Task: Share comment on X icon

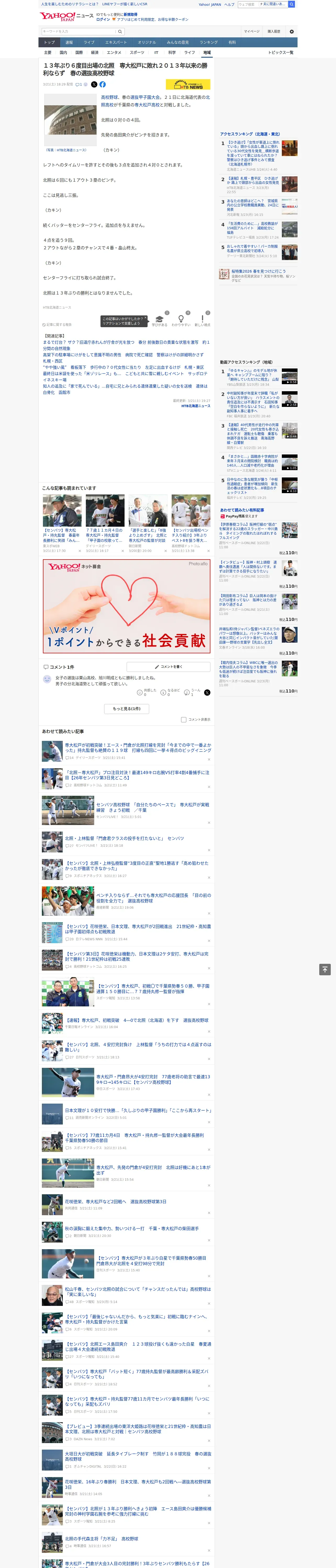Action: [x=207, y=693]
